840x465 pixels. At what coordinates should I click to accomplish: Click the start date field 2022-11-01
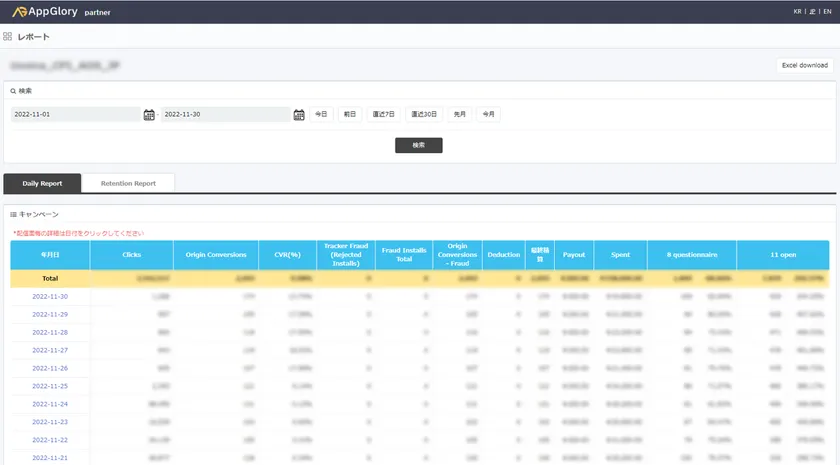tap(75, 115)
